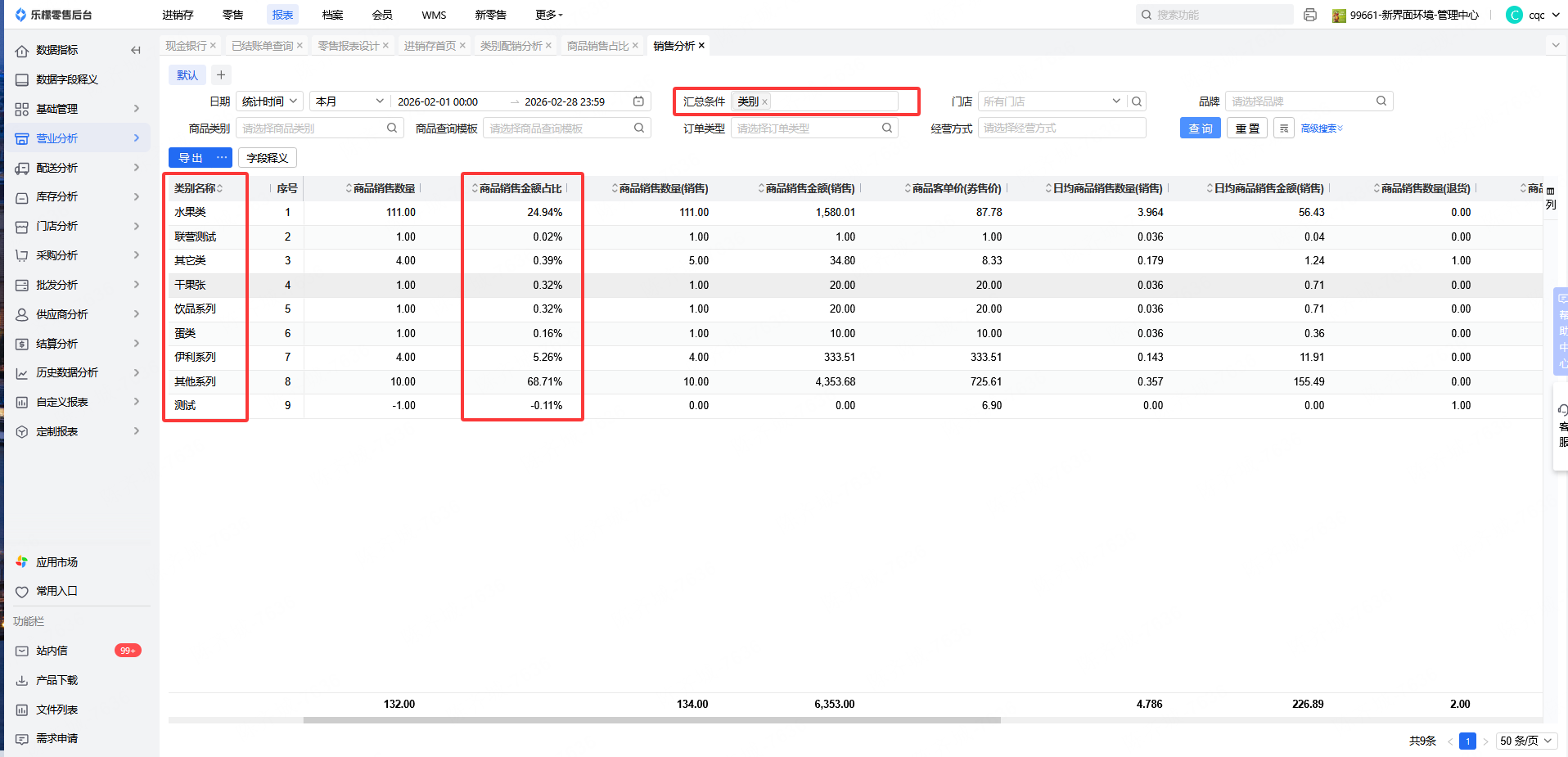The height and width of the screenshot is (757, 1568).
Task: Click the 供应商分析 person icon
Action: (22, 314)
